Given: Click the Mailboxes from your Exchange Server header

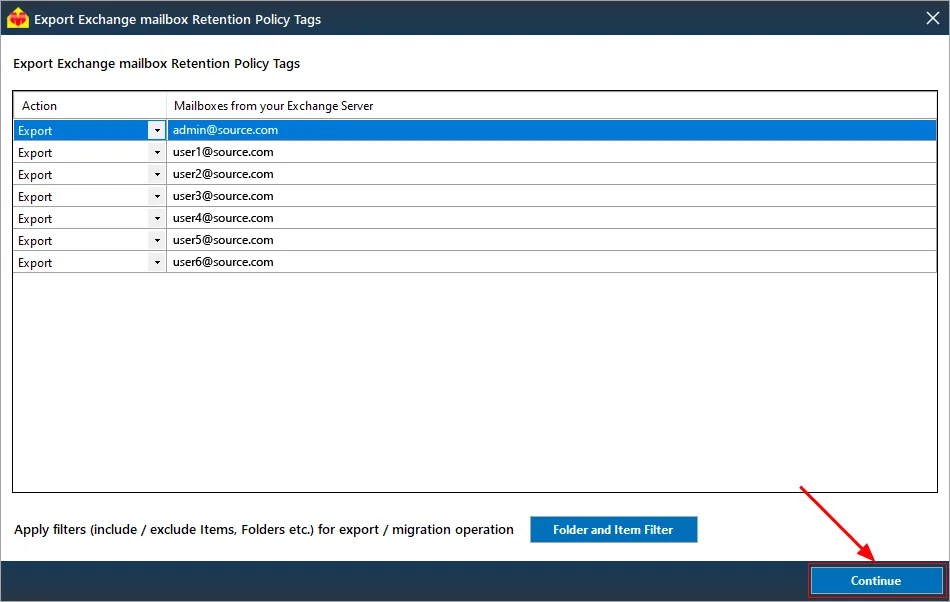Looking at the screenshot, I should coord(551,105).
